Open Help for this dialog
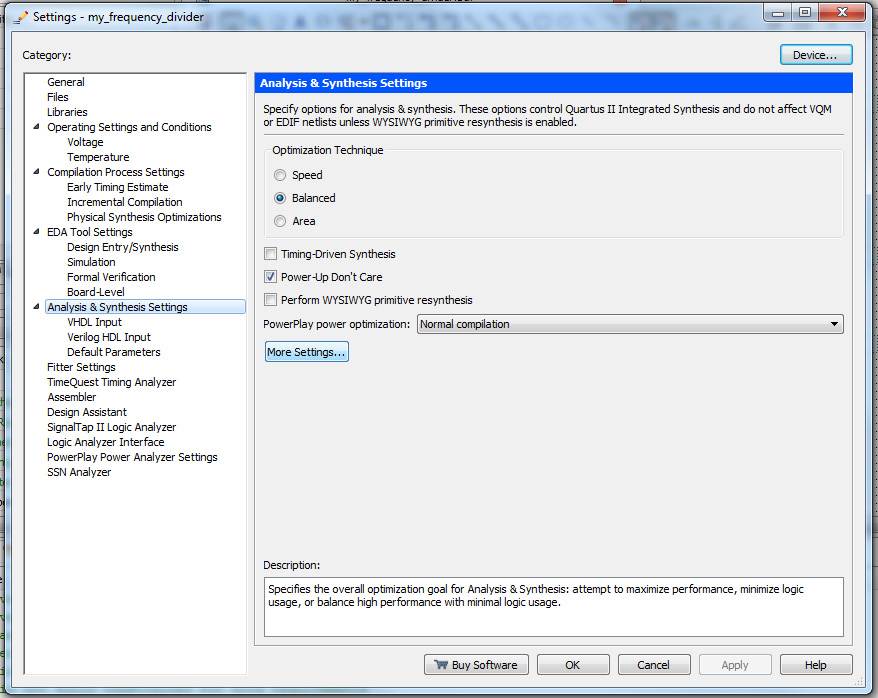 (816, 665)
